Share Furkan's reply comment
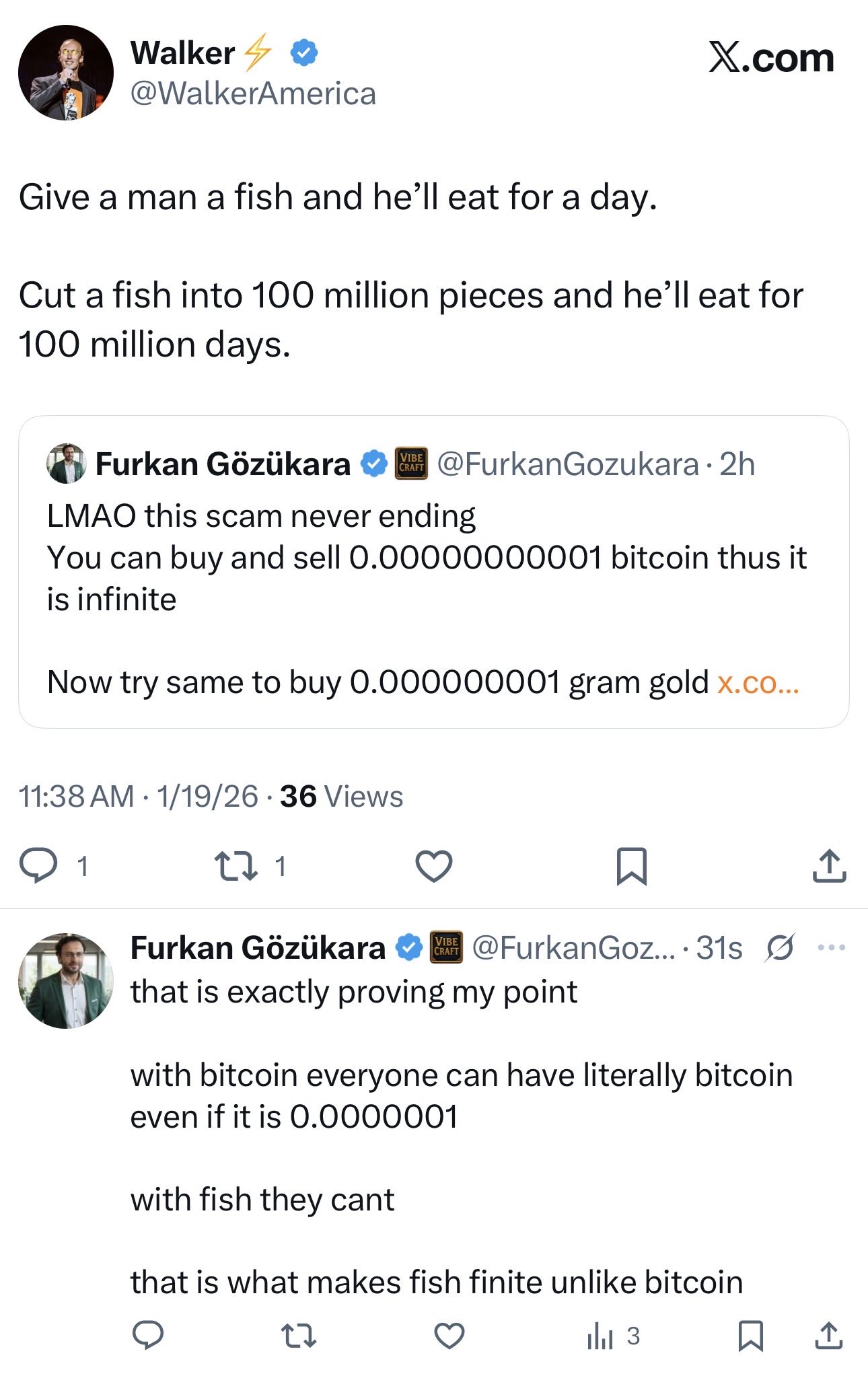Viewport: 868px width, 1378px height. click(829, 1336)
